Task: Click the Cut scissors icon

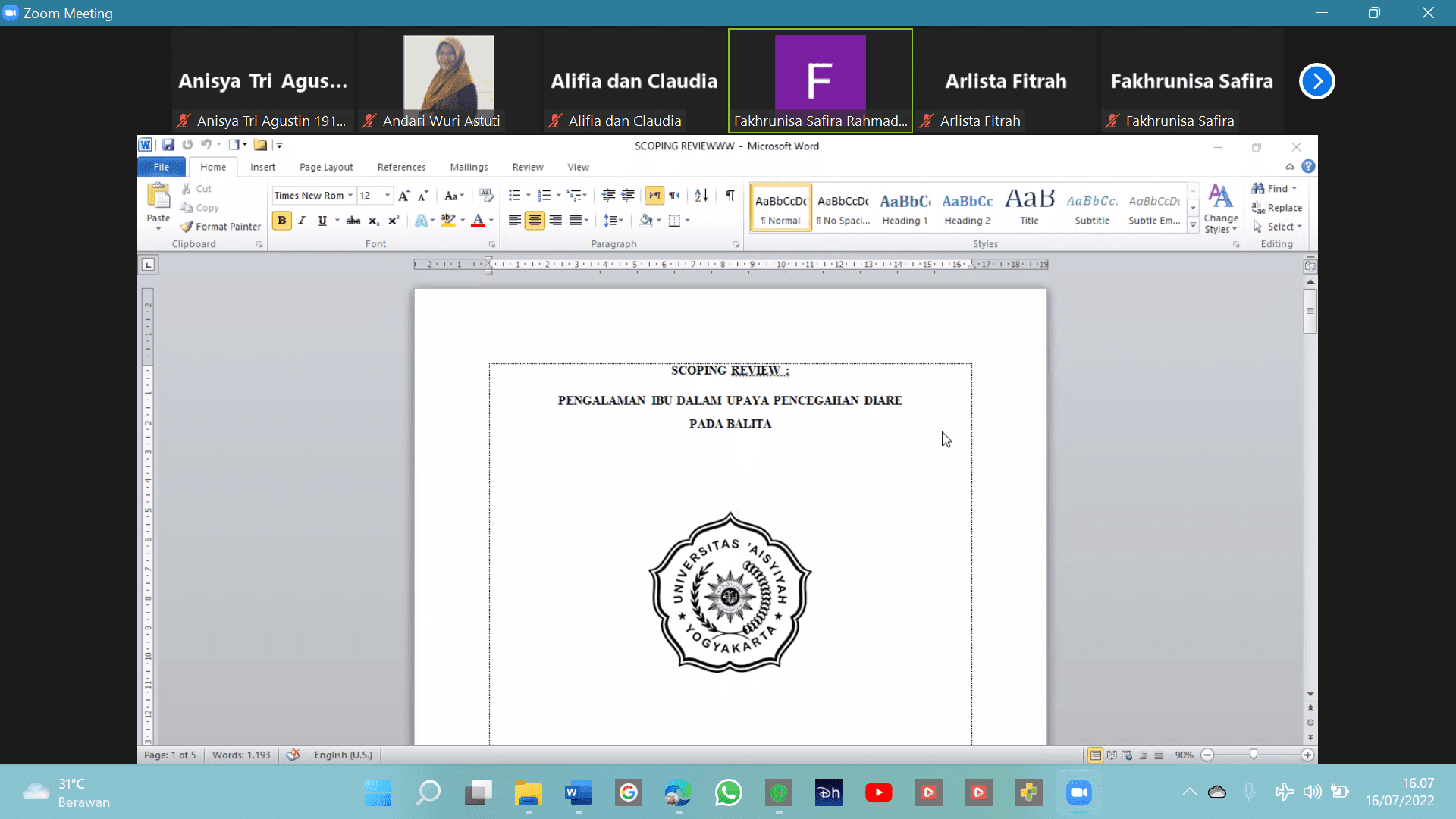Action: tap(187, 188)
